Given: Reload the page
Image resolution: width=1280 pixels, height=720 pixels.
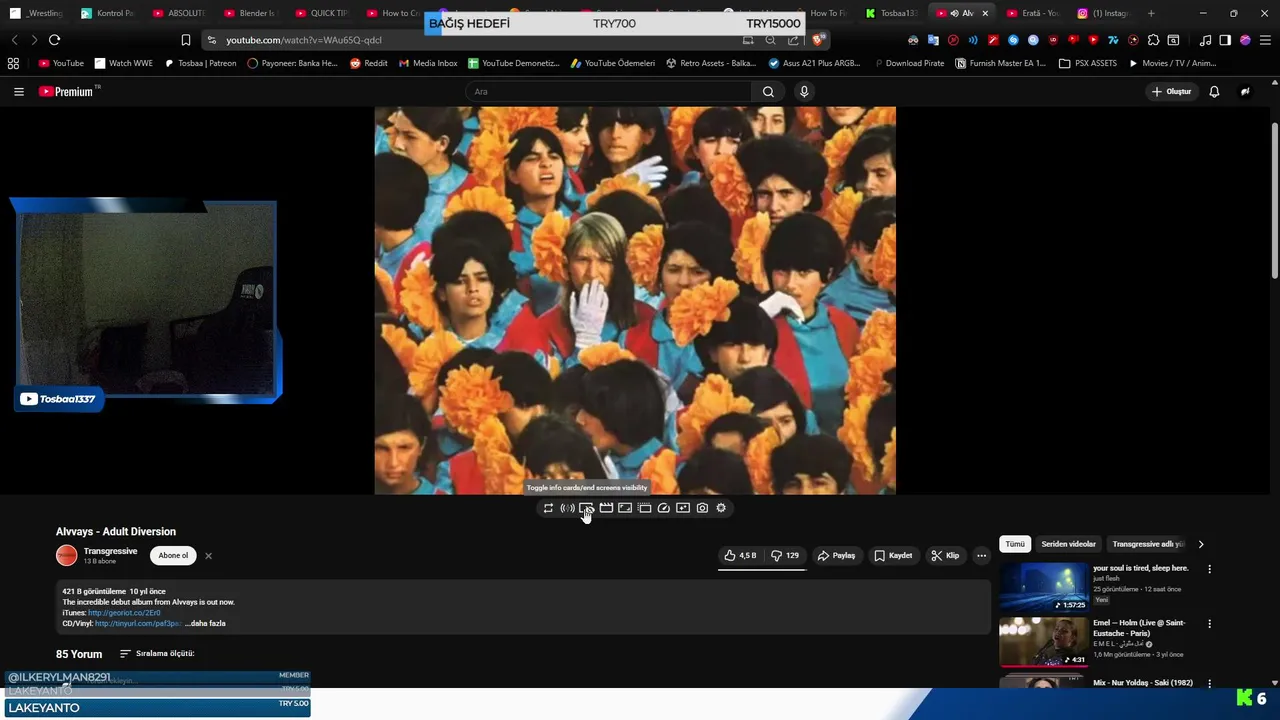Looking at the screenshot, I should click(54, 40).
